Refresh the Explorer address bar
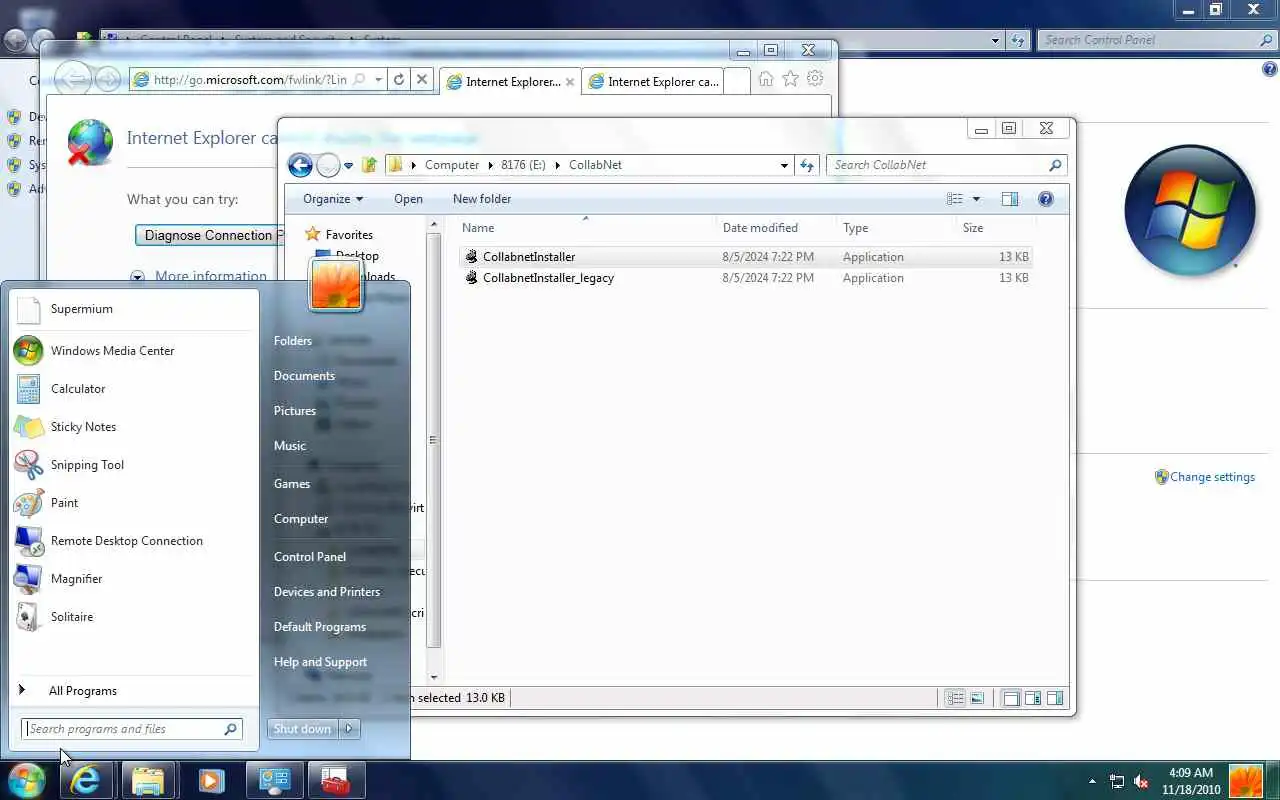1280x800 pixels. pyautogui.click(x=807, y=165)
